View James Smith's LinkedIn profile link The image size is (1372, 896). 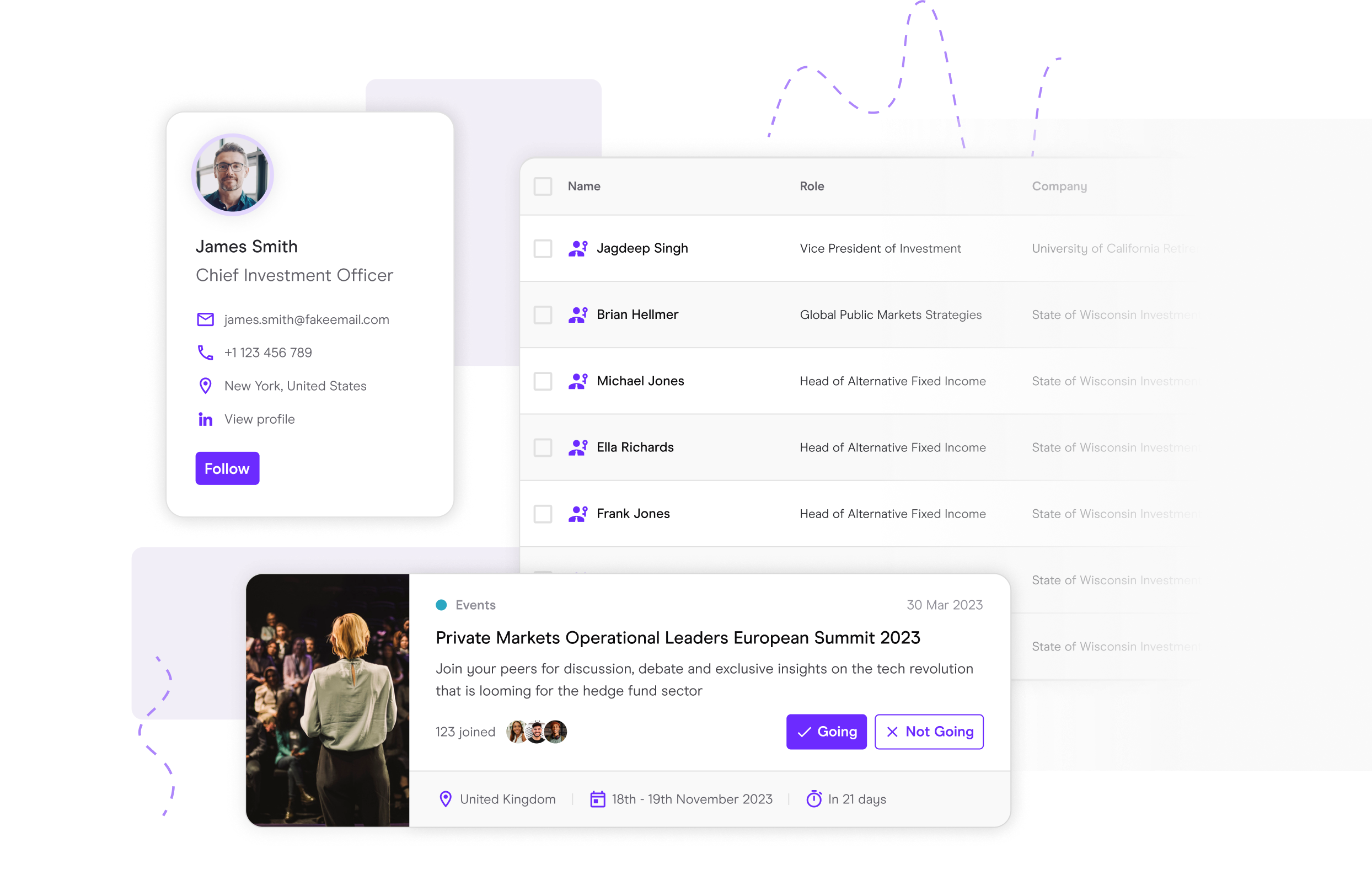tap(258, 419)
